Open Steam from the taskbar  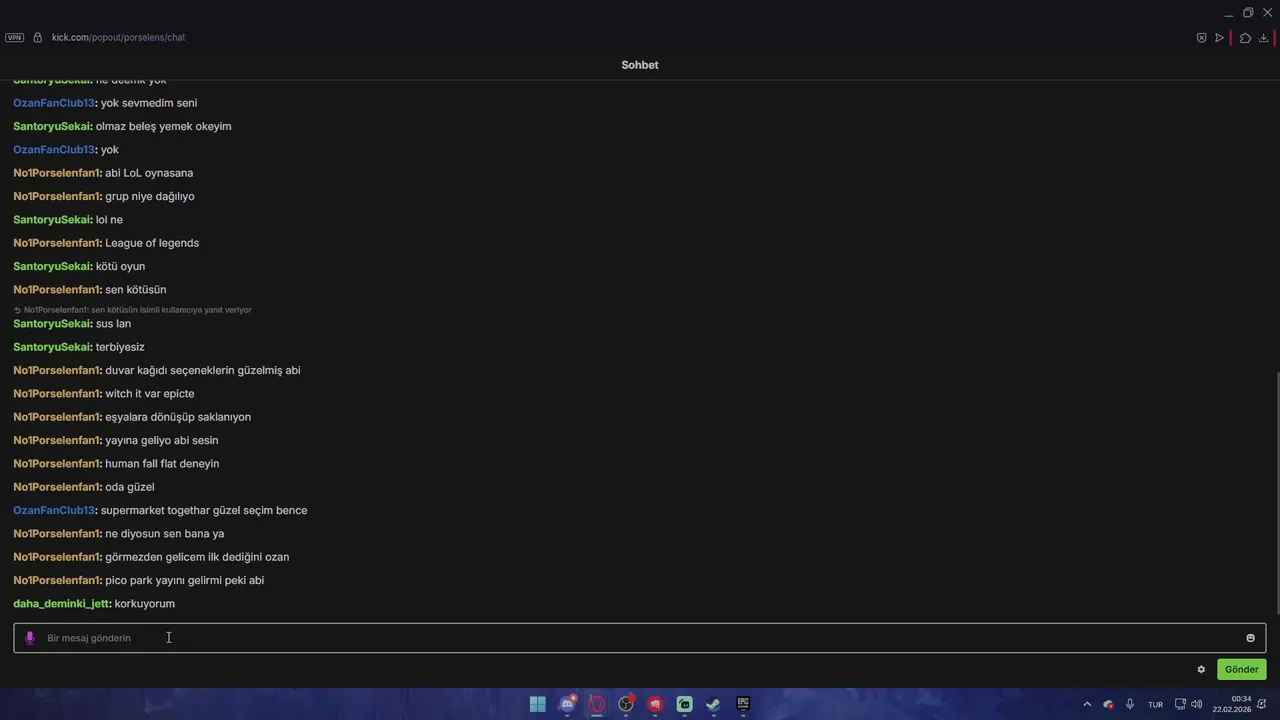713,704
